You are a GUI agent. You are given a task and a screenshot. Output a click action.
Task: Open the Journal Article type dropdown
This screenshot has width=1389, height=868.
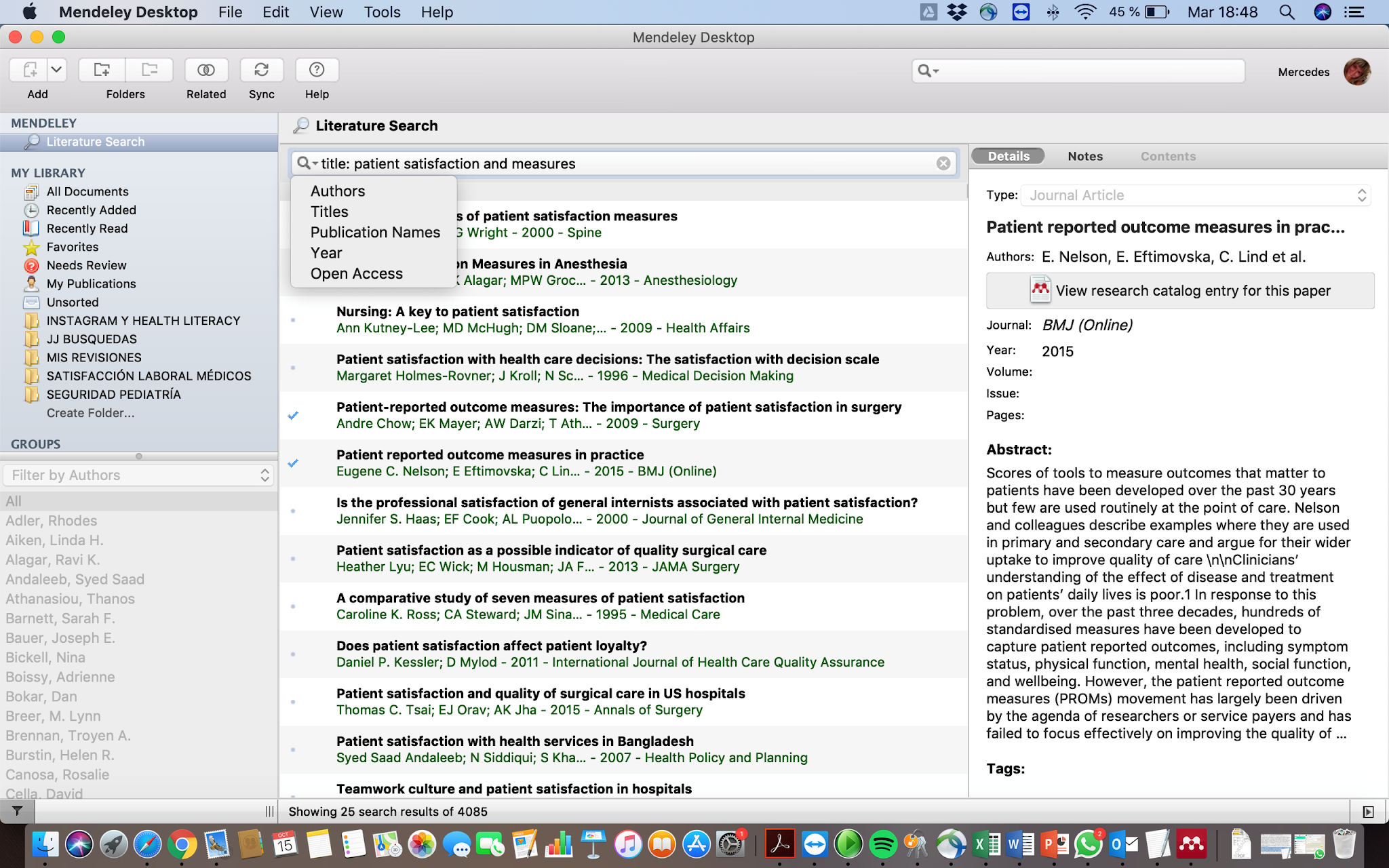click(x=1195, y=195)
